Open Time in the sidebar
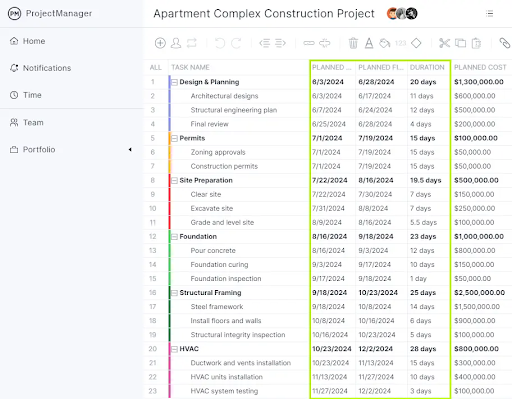 point(26,95)
